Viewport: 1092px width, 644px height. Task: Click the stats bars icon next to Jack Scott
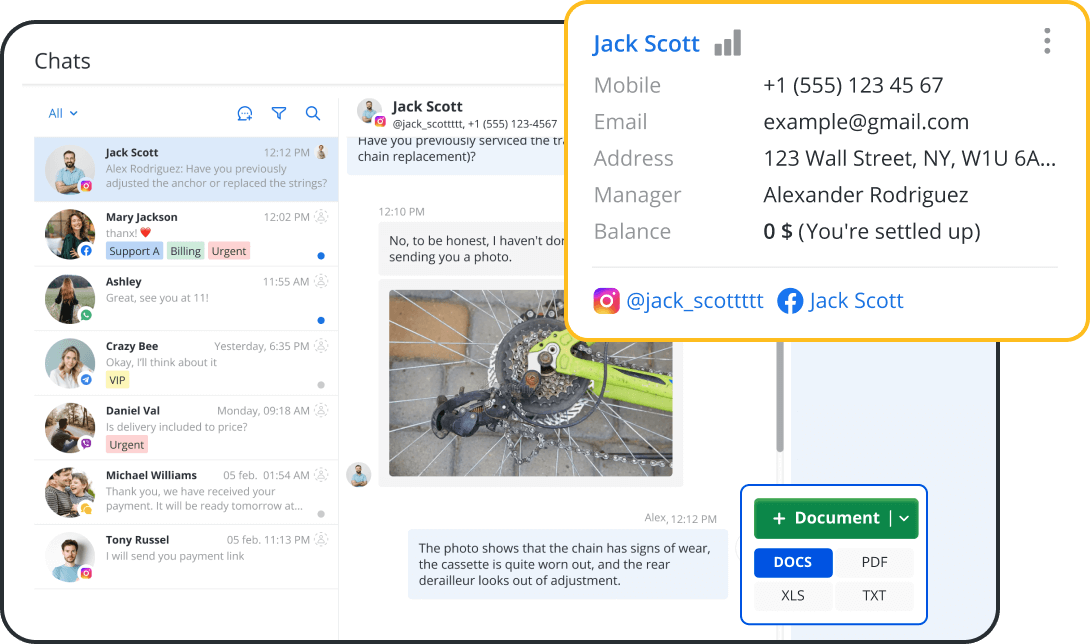[727, 42]
